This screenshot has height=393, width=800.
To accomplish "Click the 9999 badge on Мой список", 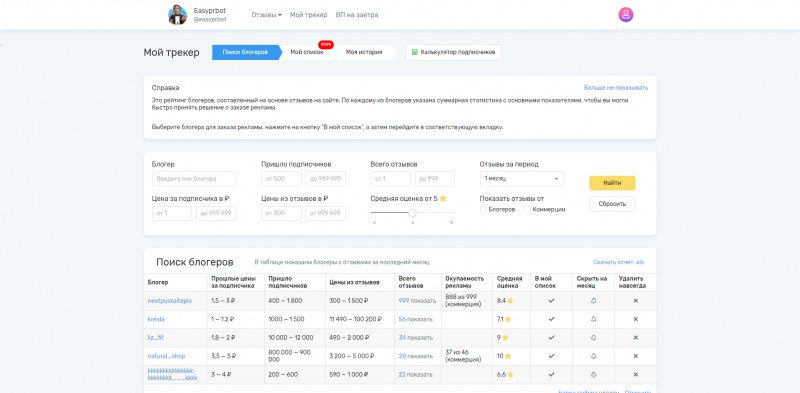I will (x=326, y=44).
